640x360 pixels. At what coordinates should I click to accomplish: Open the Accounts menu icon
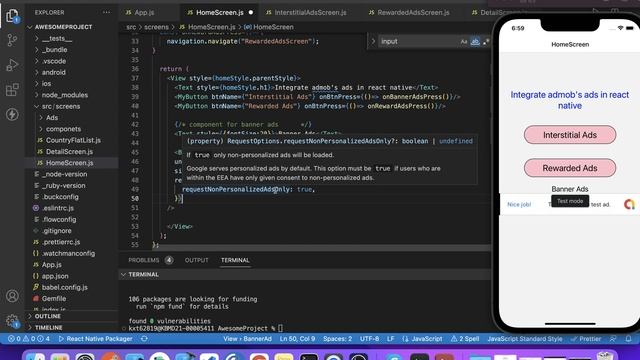pyautogui.click(x=12, y=296)
